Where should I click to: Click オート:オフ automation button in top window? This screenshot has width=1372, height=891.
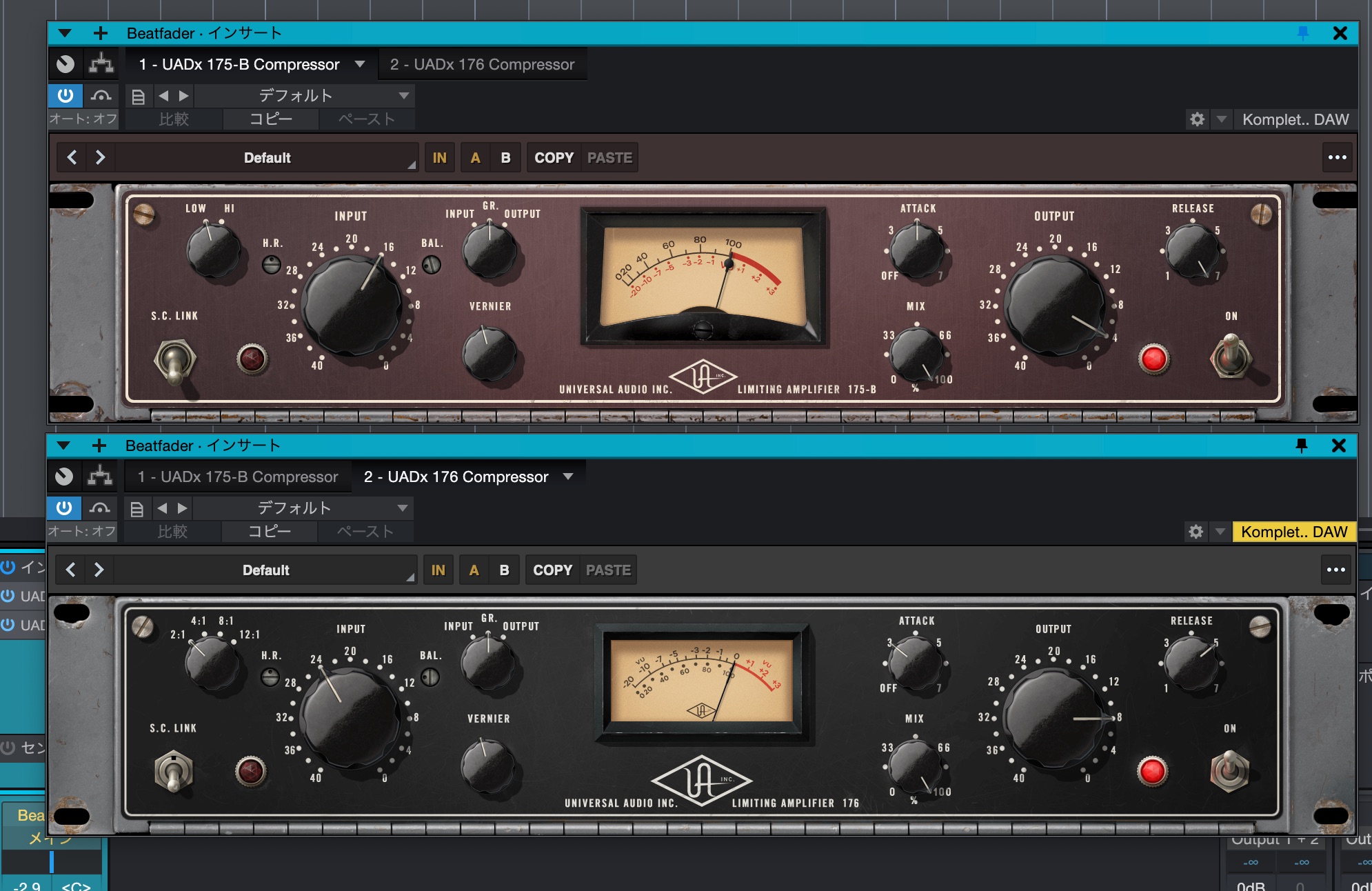(x=83, y=119)
